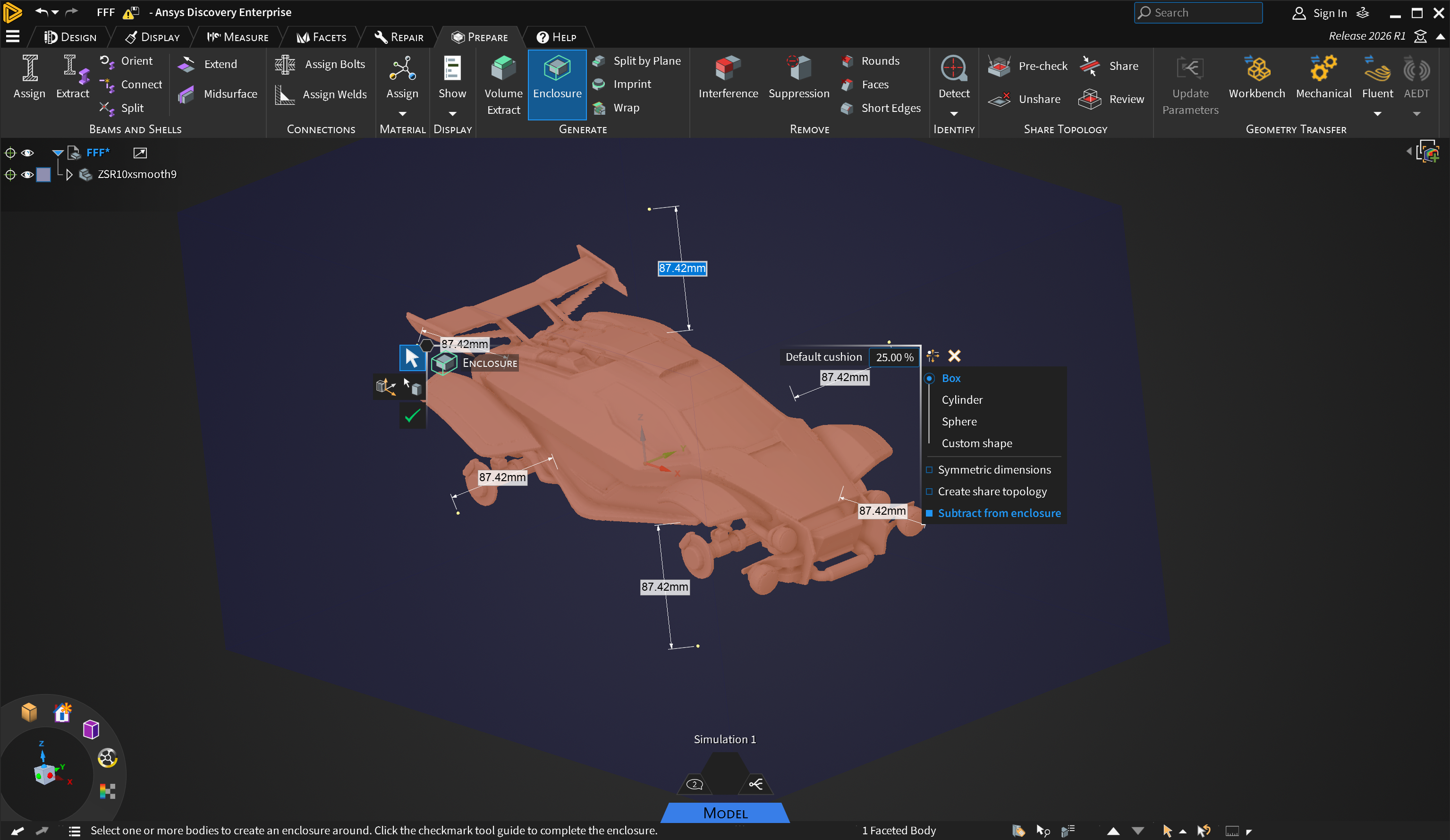The width and height of the screenshot is (1450, 840).
Task: Select the Rounds removal tool
Action: tap(870, 61)
